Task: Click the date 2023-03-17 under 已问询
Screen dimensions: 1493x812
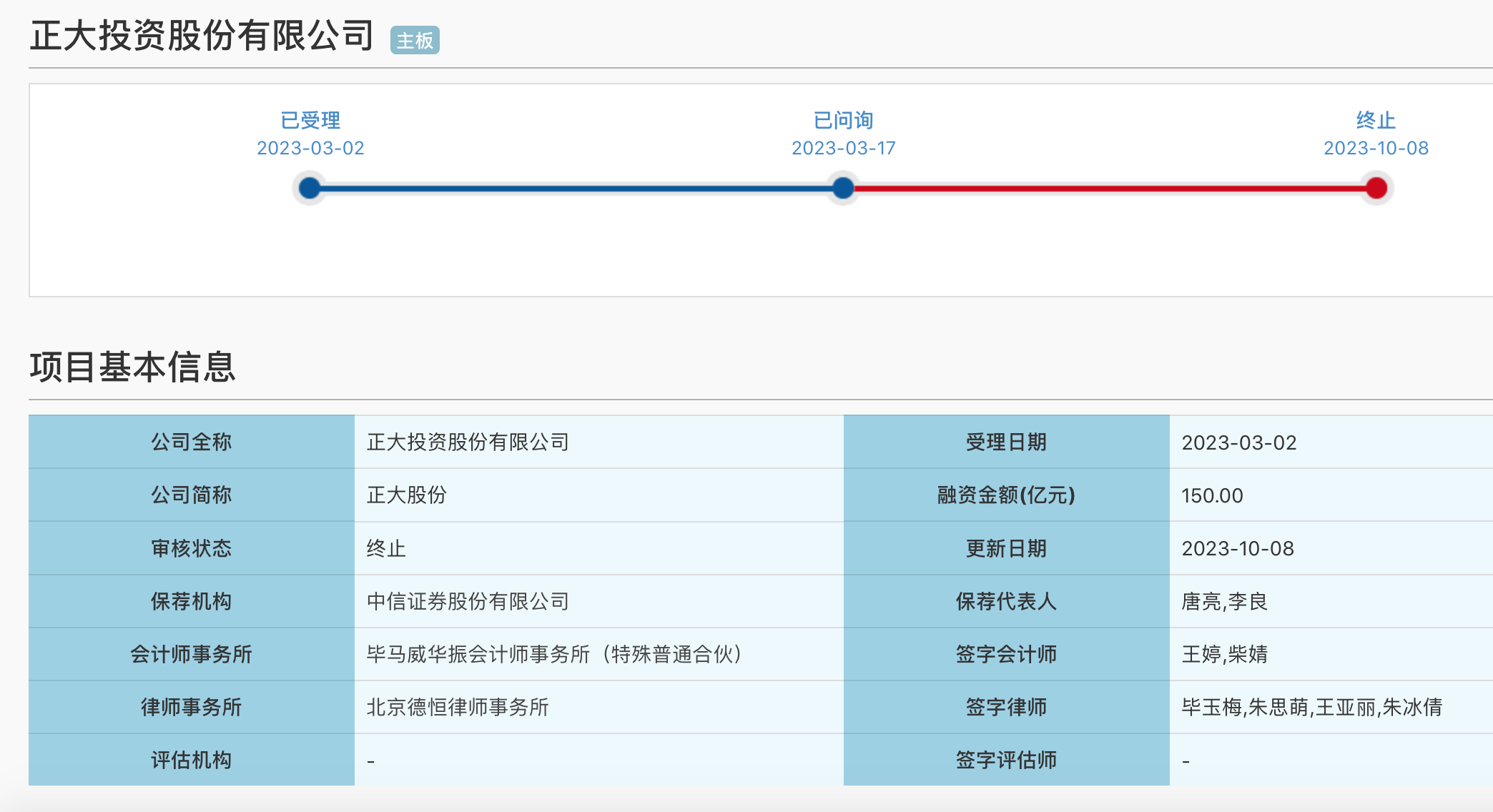Action: point(843,148)
